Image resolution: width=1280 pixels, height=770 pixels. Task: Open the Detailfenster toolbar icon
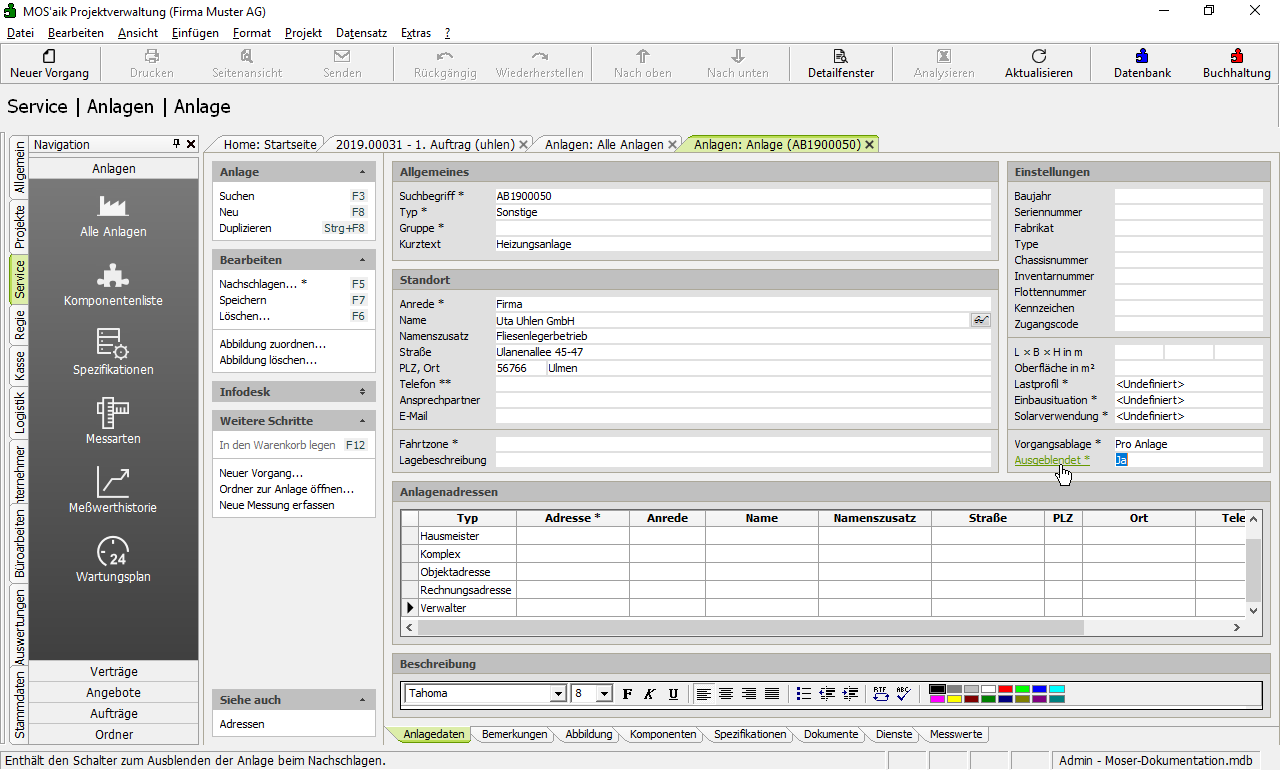coord(841,56)
